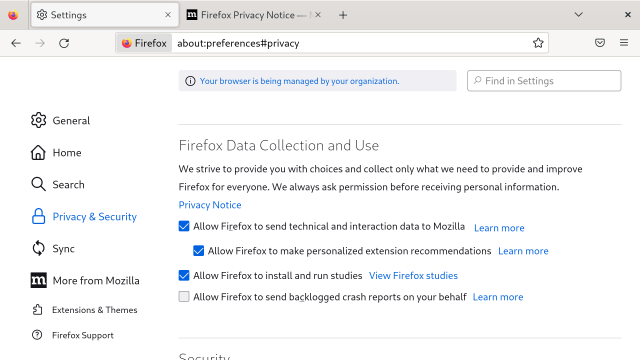The image size is (640, 360).
Task: Click the Firefox identity icon in address bar
Action: [144, 43]
